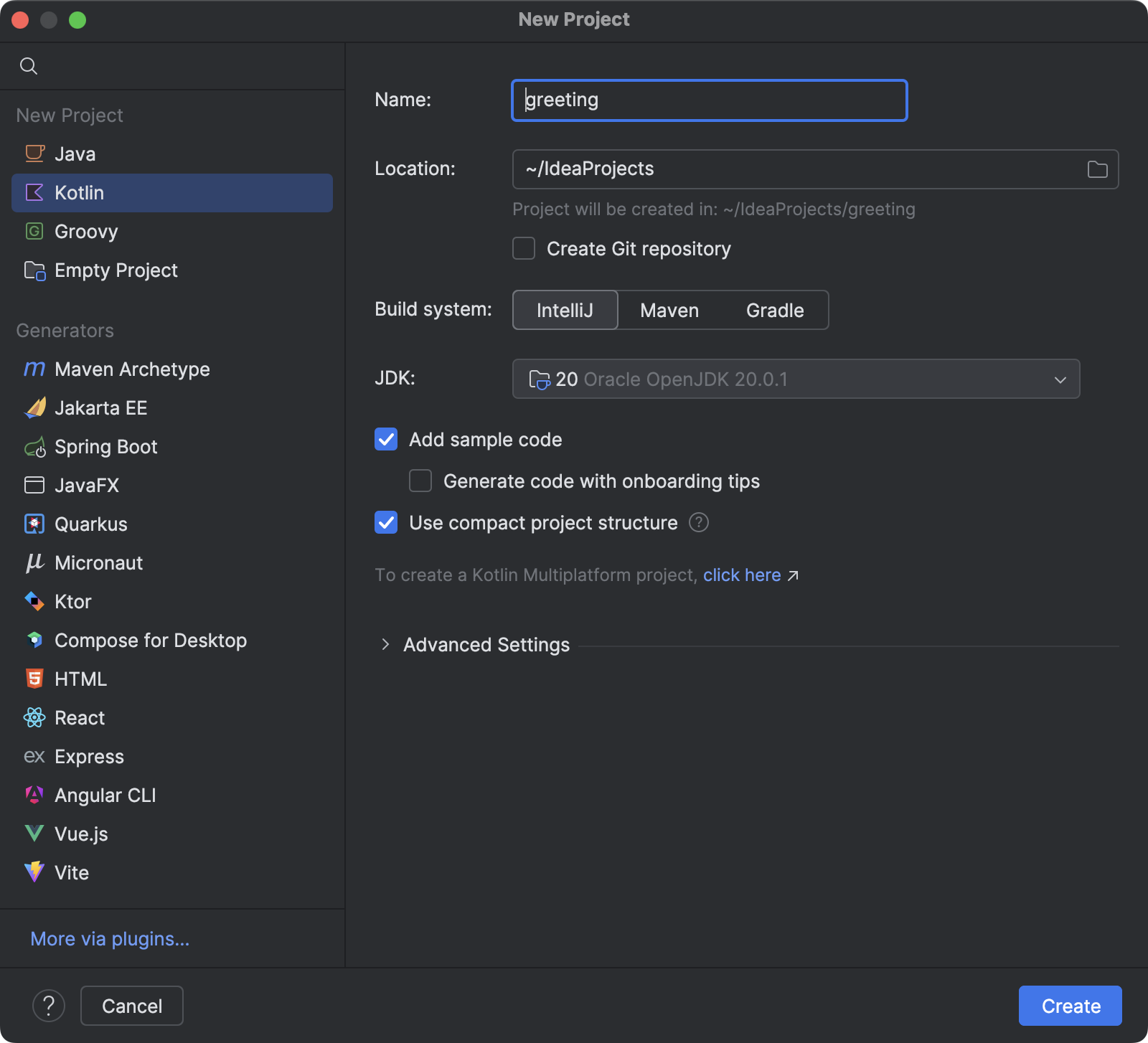The height and width of the screenshot is (1043, 1148).
Task: Click the Kotlin Multiplatform click here link
Action: 742,575
